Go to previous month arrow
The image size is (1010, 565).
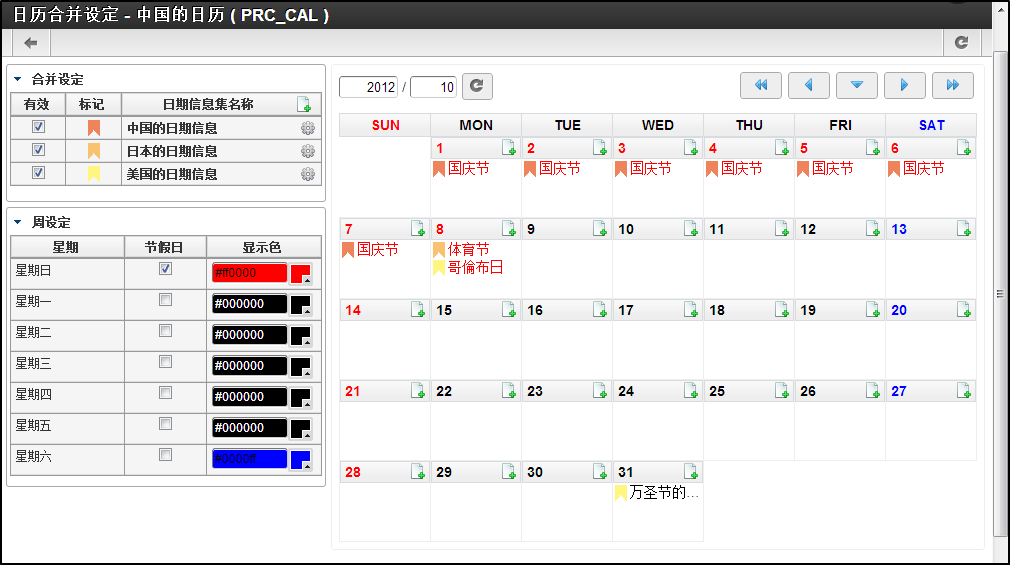click(x=808, y=85)
